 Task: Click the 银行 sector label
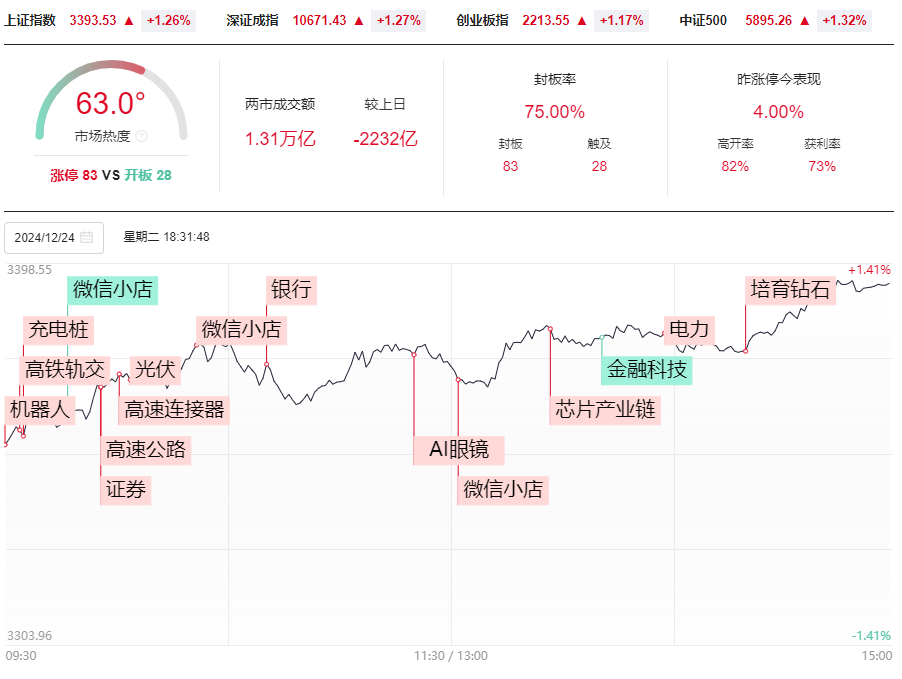[x=292, y=290]
